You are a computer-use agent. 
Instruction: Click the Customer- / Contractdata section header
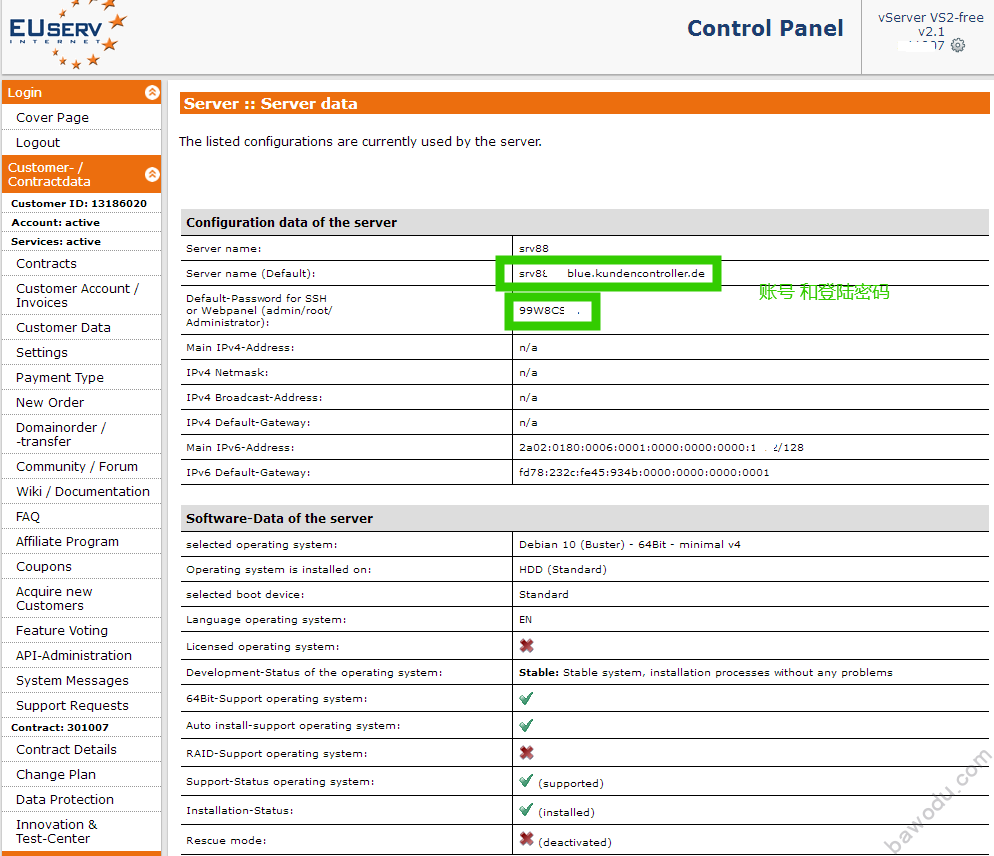(x=82, y=174)
